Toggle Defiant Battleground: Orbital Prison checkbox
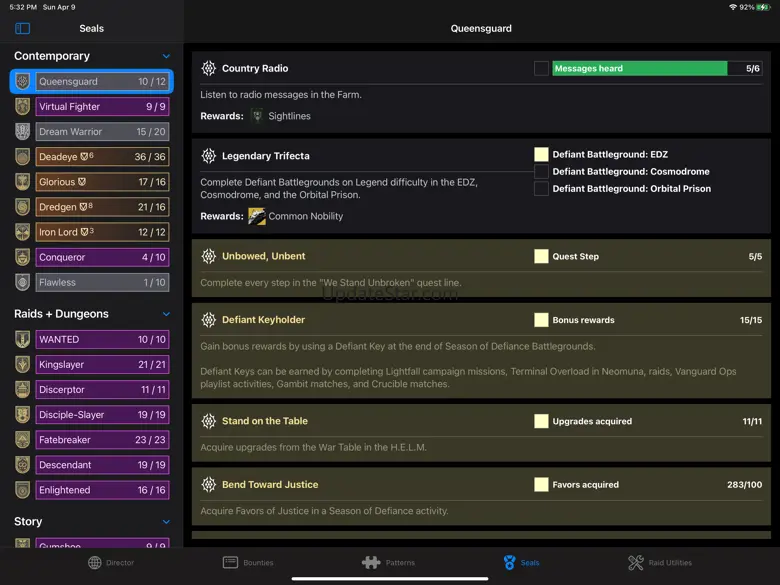Viewport: 780px width, 585px height. [541, 189]
